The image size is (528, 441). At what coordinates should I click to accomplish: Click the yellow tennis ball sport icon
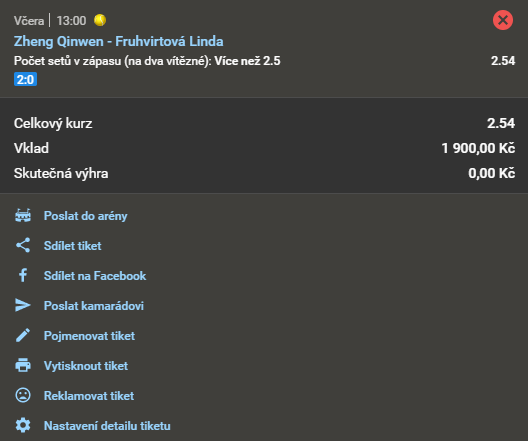(x=100, y=20)
